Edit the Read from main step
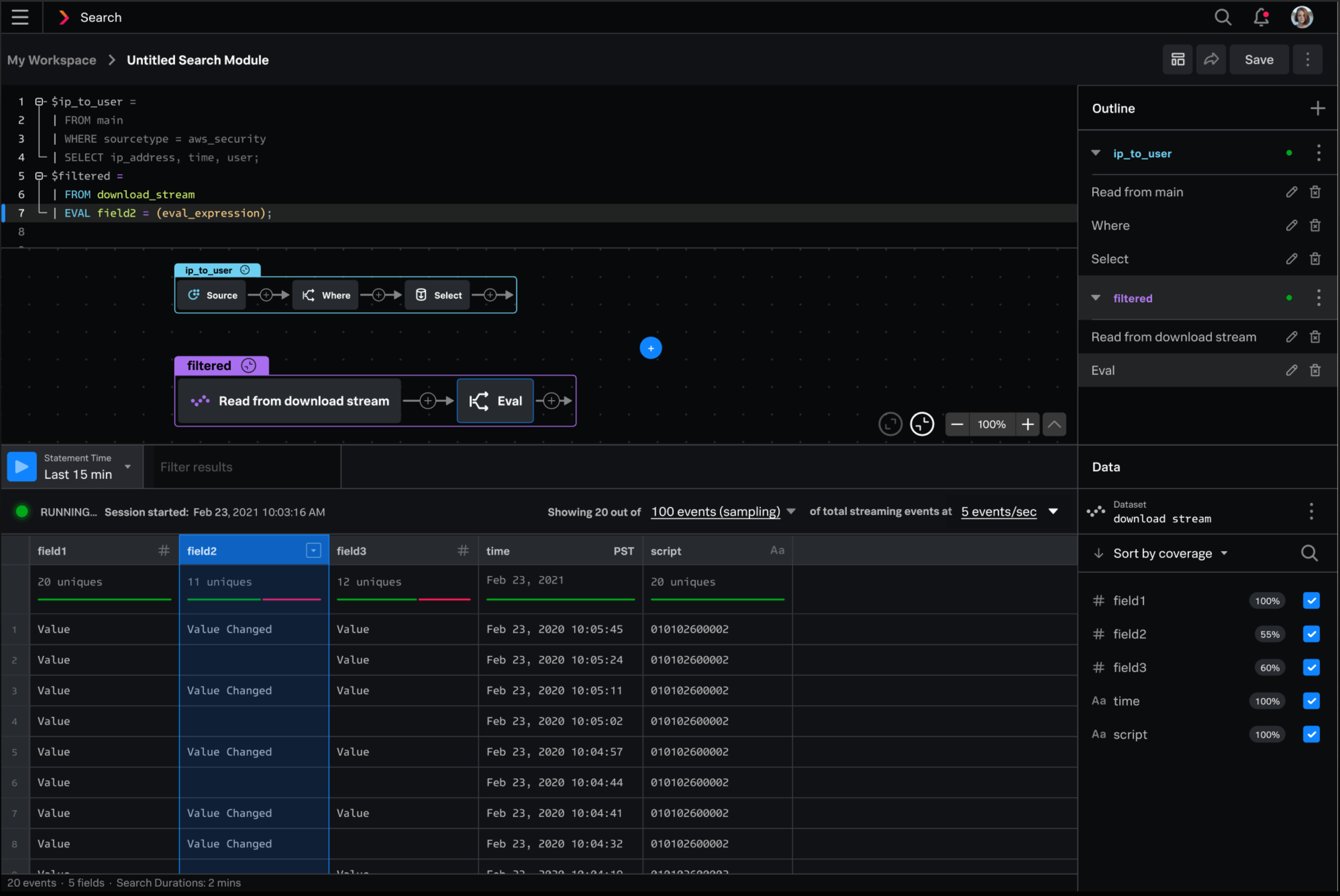 (1291, 192)
